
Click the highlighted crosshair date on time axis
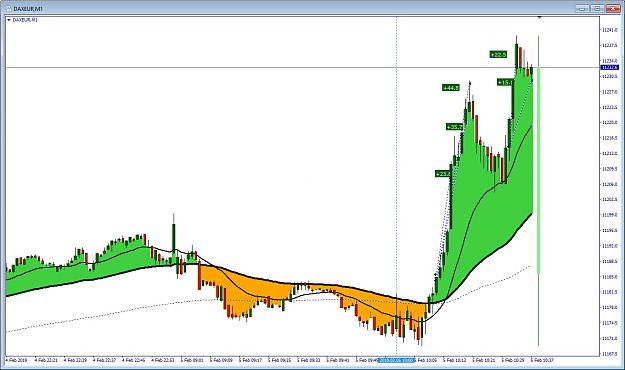(397, 360)
